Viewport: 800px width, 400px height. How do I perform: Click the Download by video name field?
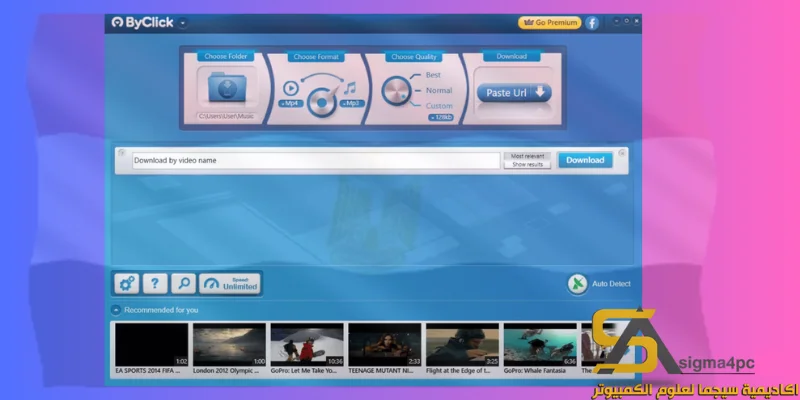316,160
